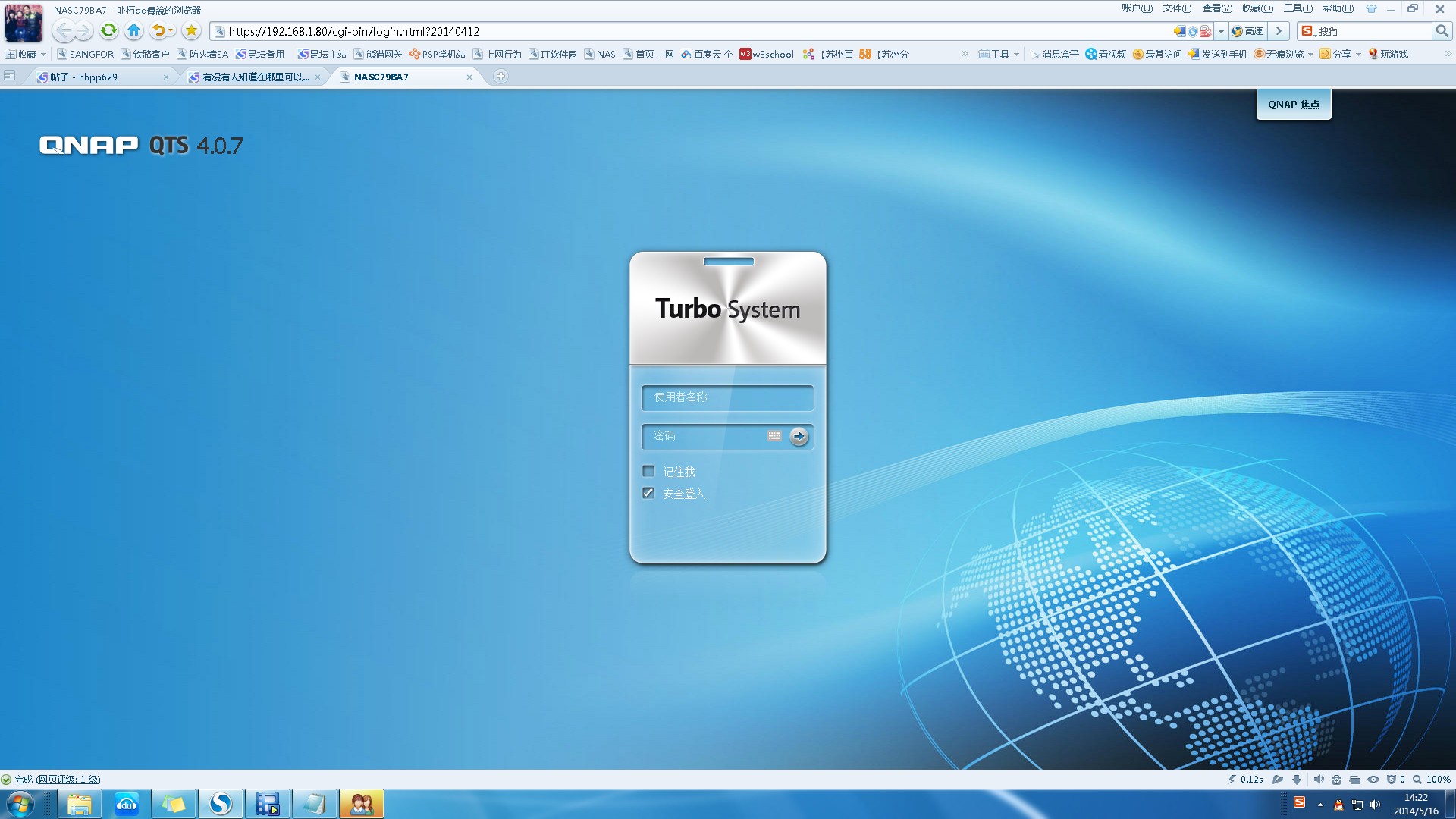
Task: Reload the page with the green refresh icon
Action: click(x=108, y=30)
